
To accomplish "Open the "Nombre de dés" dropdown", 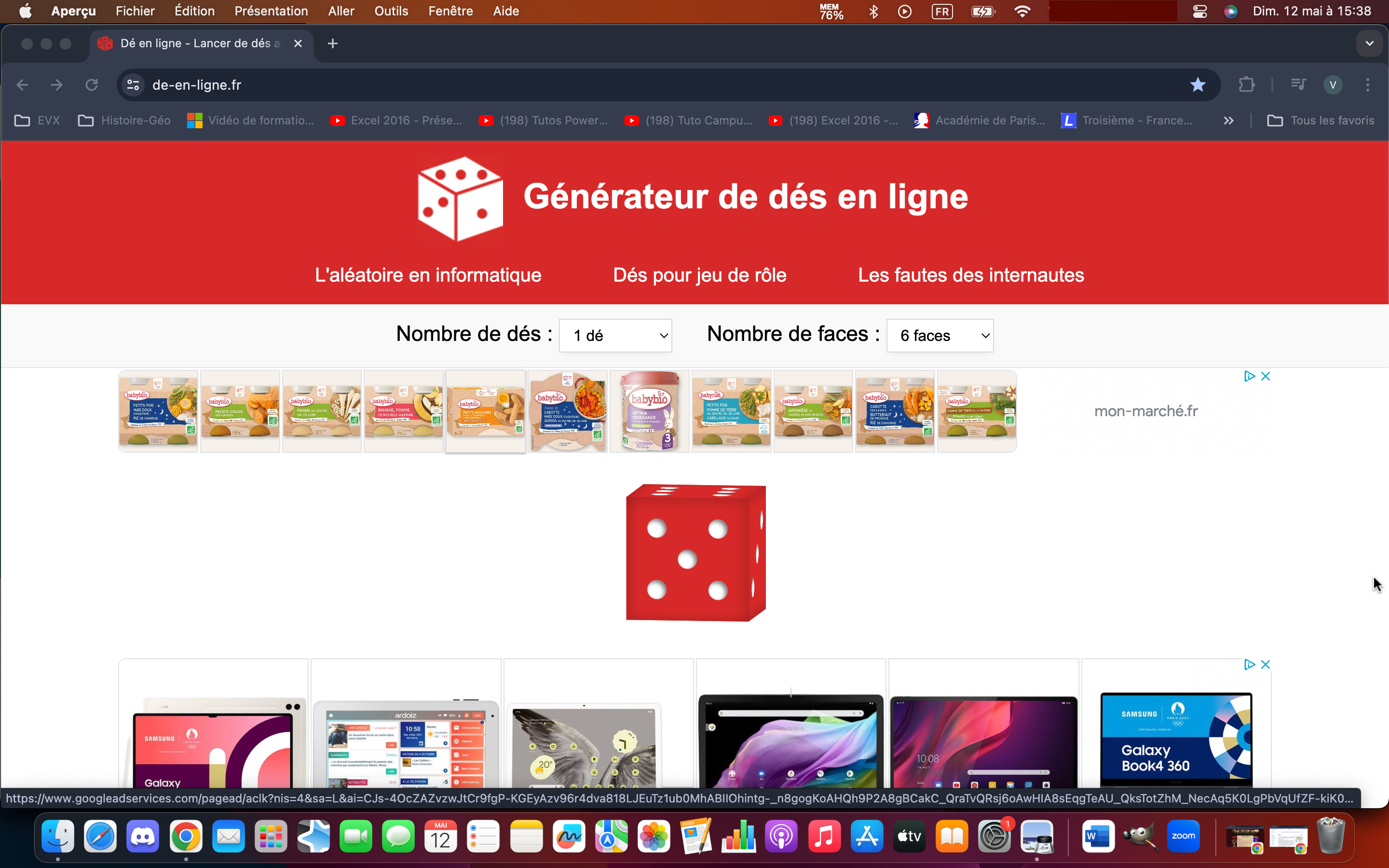I will click(615, 335).
